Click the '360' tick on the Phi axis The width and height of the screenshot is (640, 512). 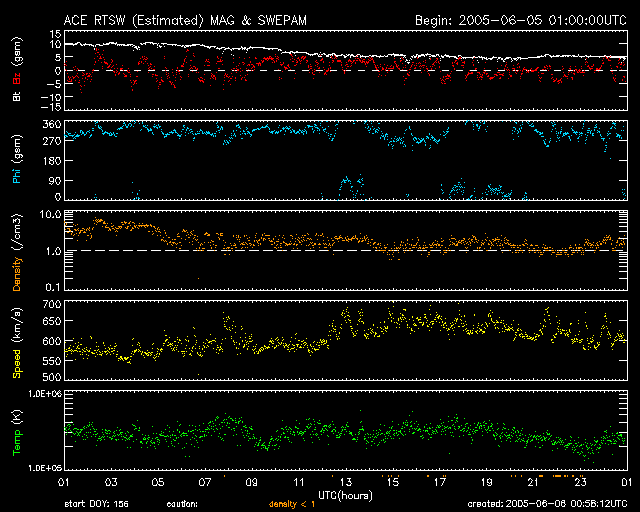[x=52, y=124]
